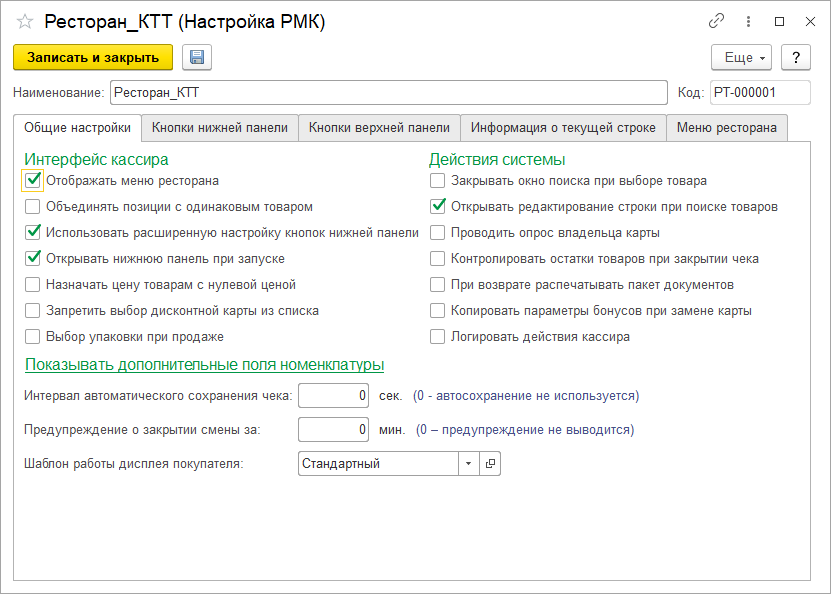
Task: Click the save diskette icon
Action: (196, 57)
